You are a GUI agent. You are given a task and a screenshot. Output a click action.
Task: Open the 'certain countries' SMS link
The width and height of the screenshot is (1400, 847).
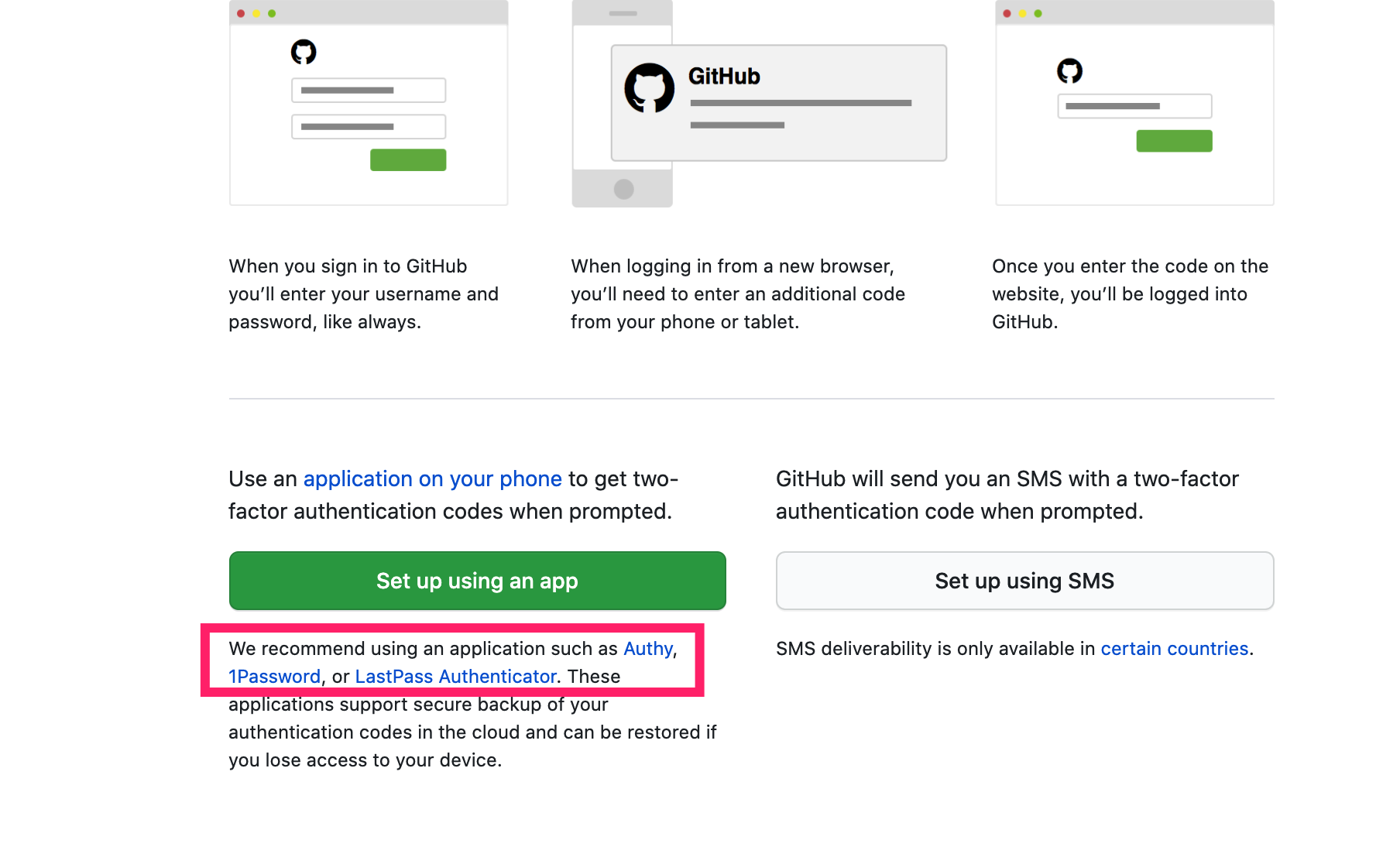1175,649
